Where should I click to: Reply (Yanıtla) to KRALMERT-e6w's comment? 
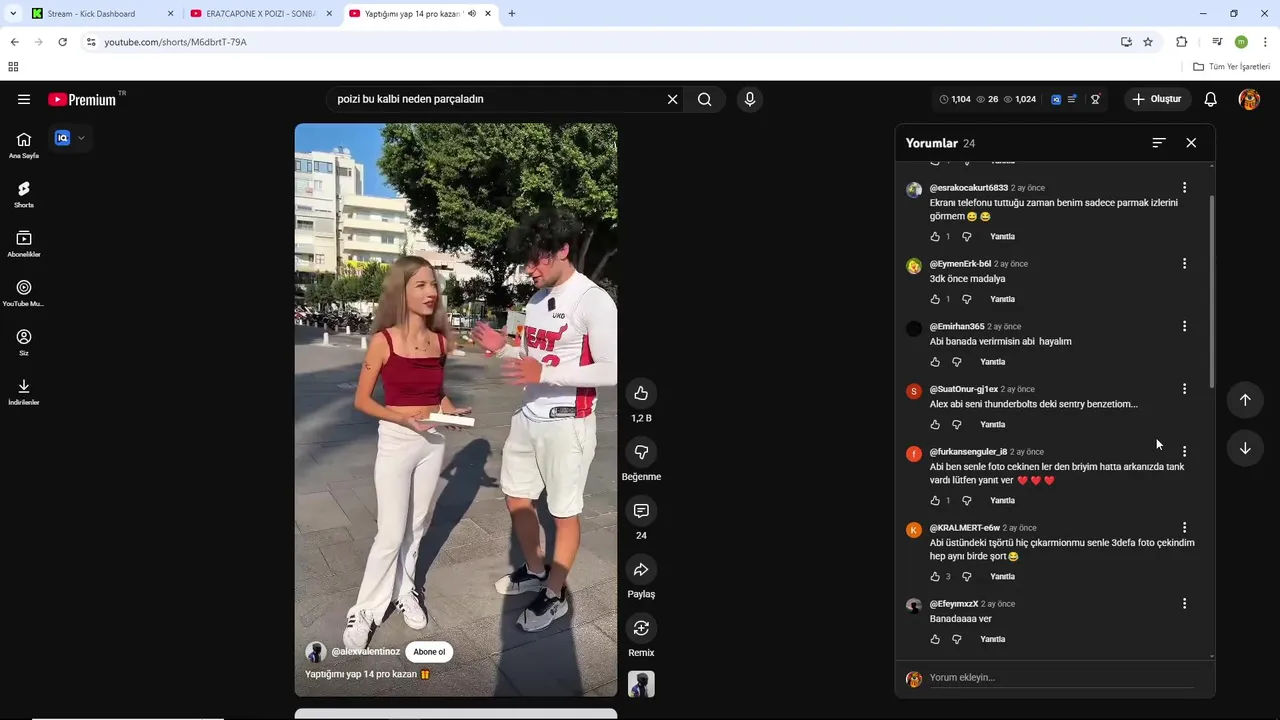point(1002,577)
